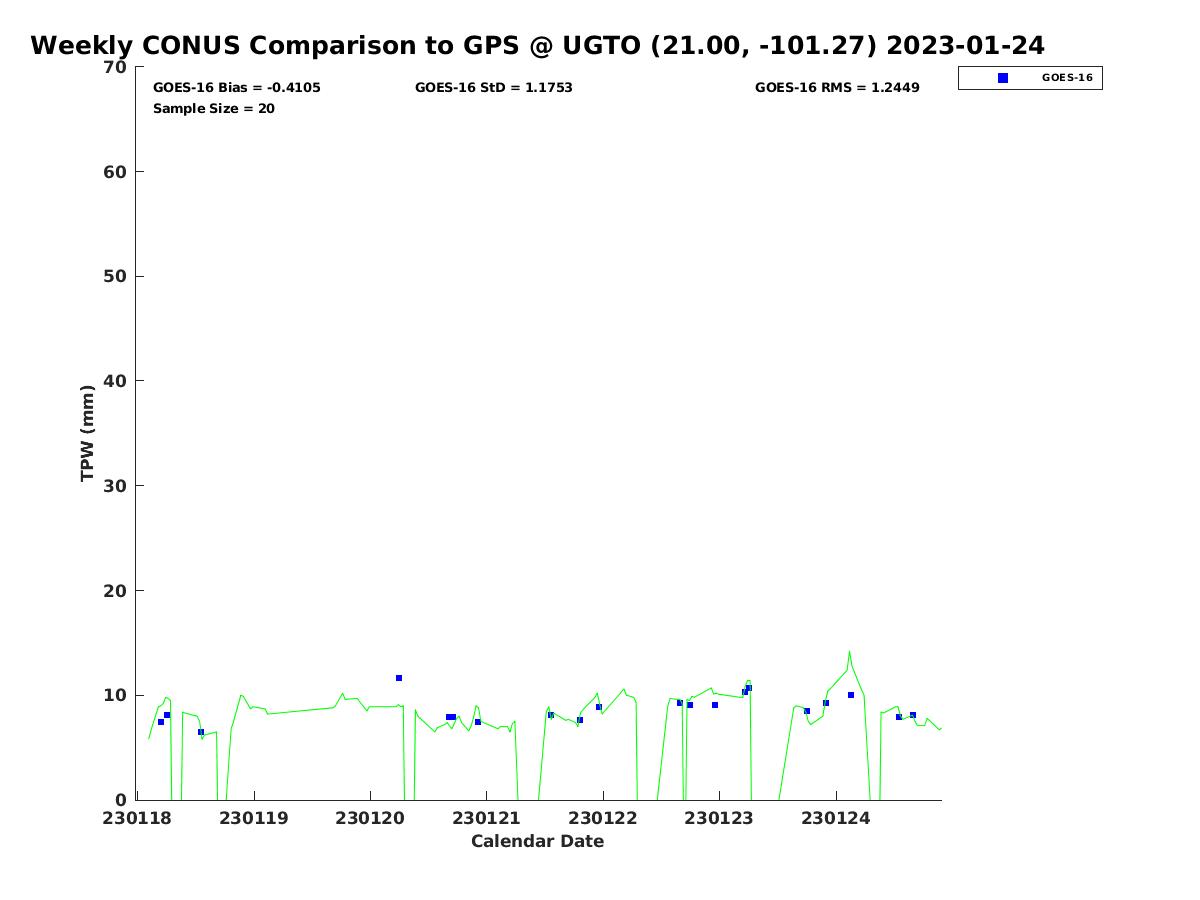Click the 230118 x-axis tick label

137,818
